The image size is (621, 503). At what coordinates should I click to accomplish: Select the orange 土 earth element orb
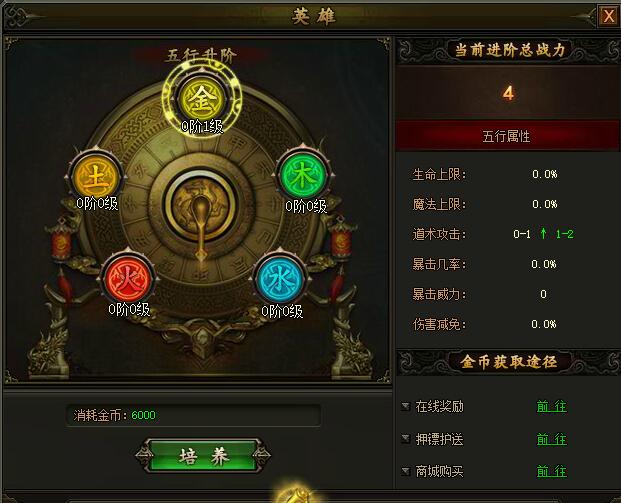click(95, 176)
